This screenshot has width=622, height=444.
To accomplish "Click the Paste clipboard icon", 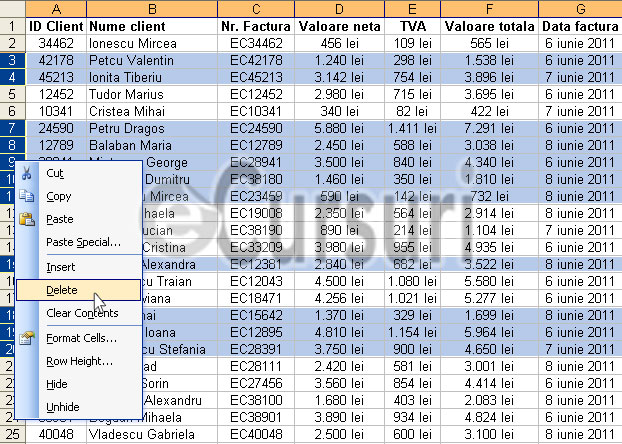I will [x=27, y=219].
